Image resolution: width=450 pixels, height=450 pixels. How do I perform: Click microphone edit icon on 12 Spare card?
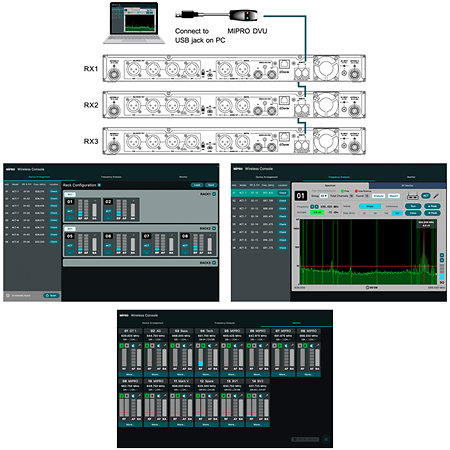[x=216, y=396]
